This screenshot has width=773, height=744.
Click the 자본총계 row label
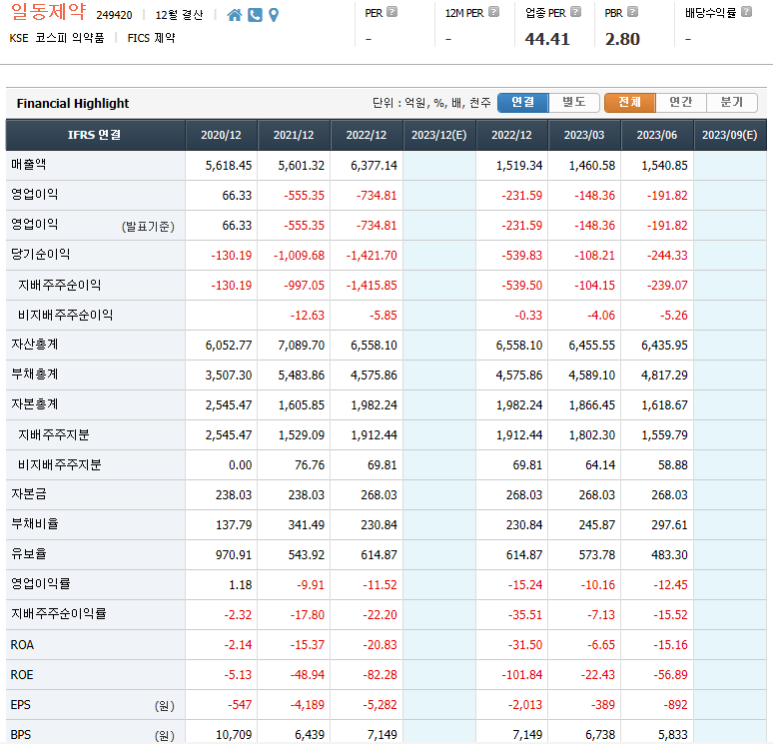pos(35,404)
